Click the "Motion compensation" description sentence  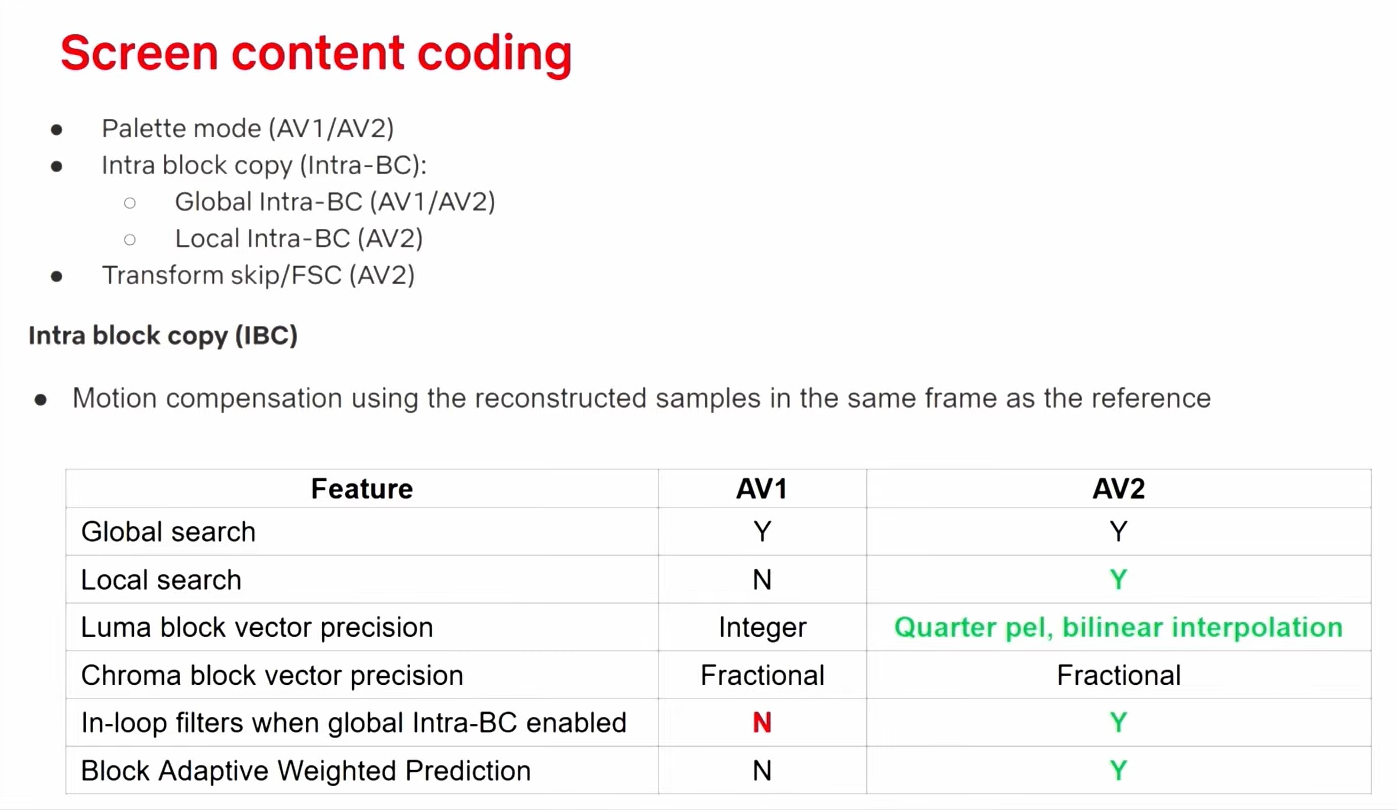pos(641,398)
